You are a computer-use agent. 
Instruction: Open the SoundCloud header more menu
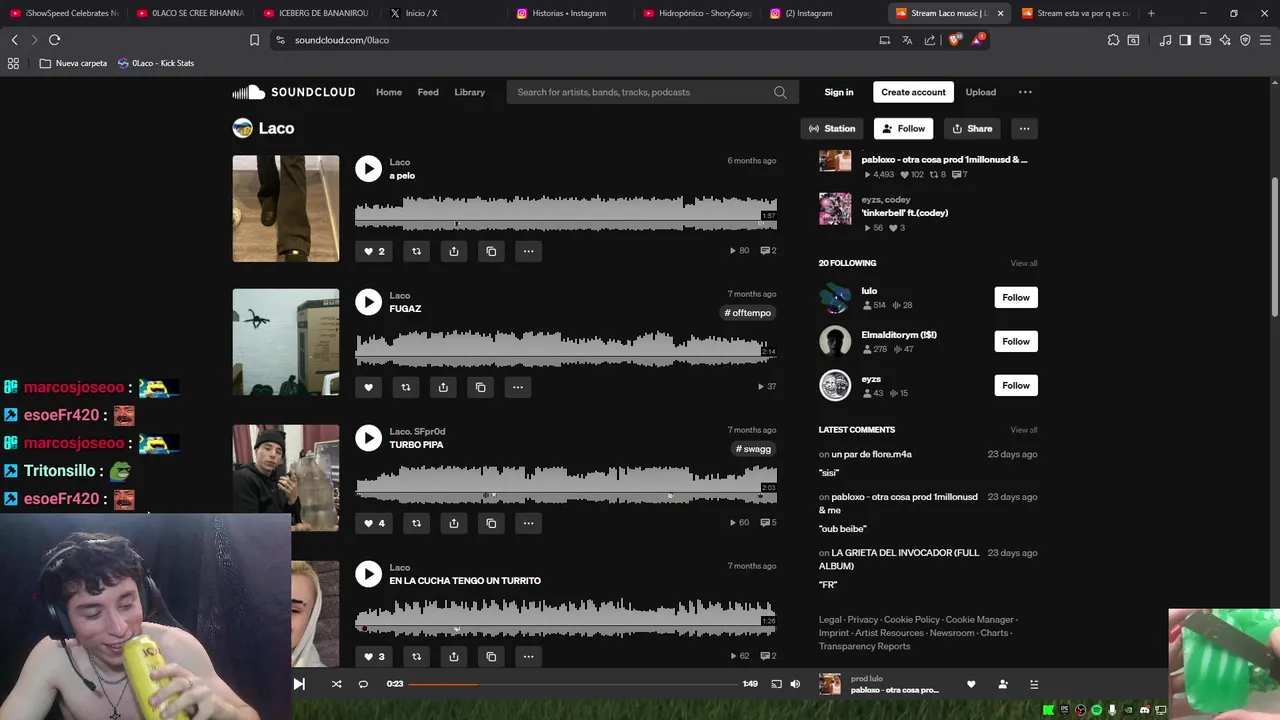pos(1025,92)
